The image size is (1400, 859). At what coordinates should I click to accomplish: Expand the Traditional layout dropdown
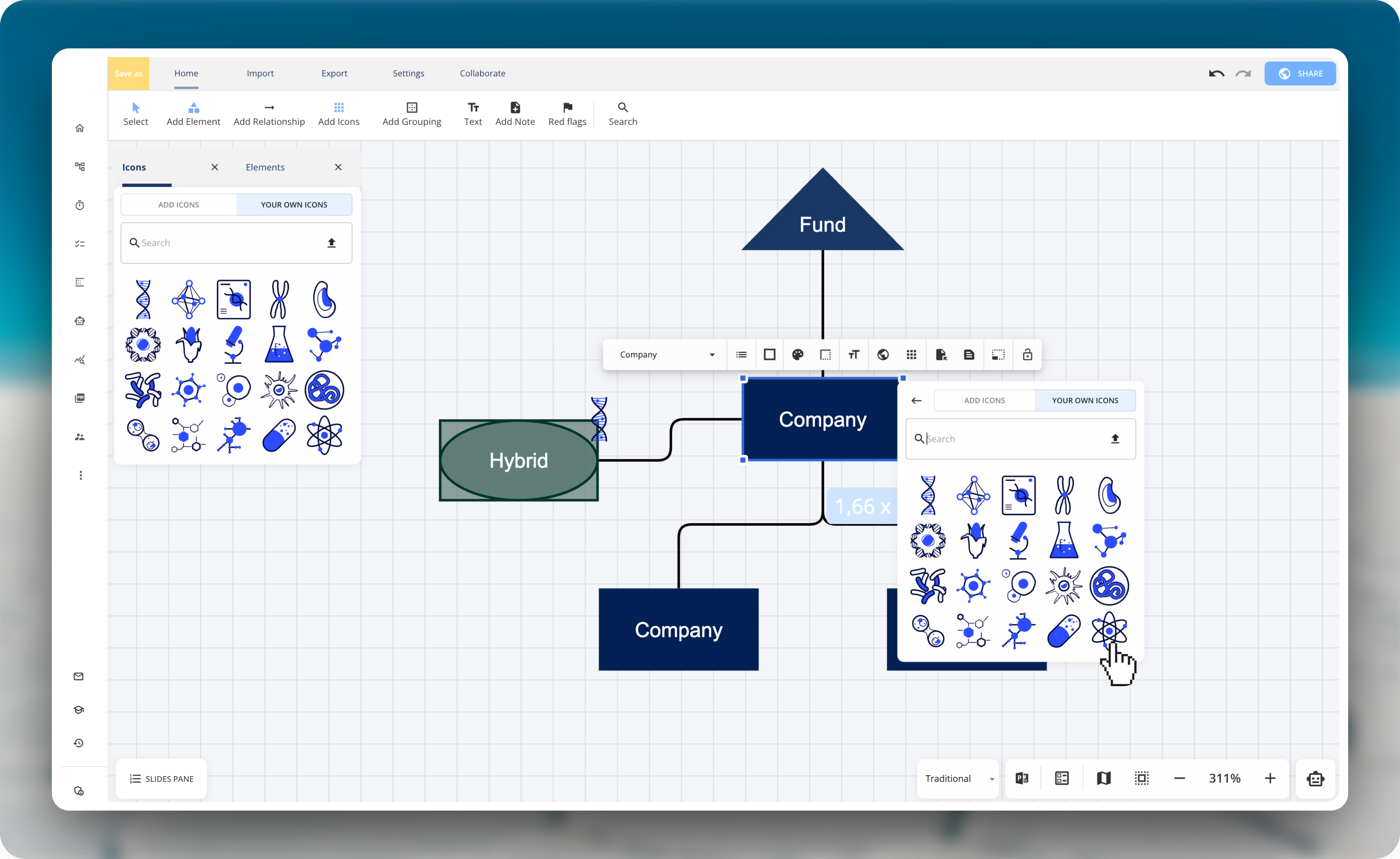[x=958, y=778]
